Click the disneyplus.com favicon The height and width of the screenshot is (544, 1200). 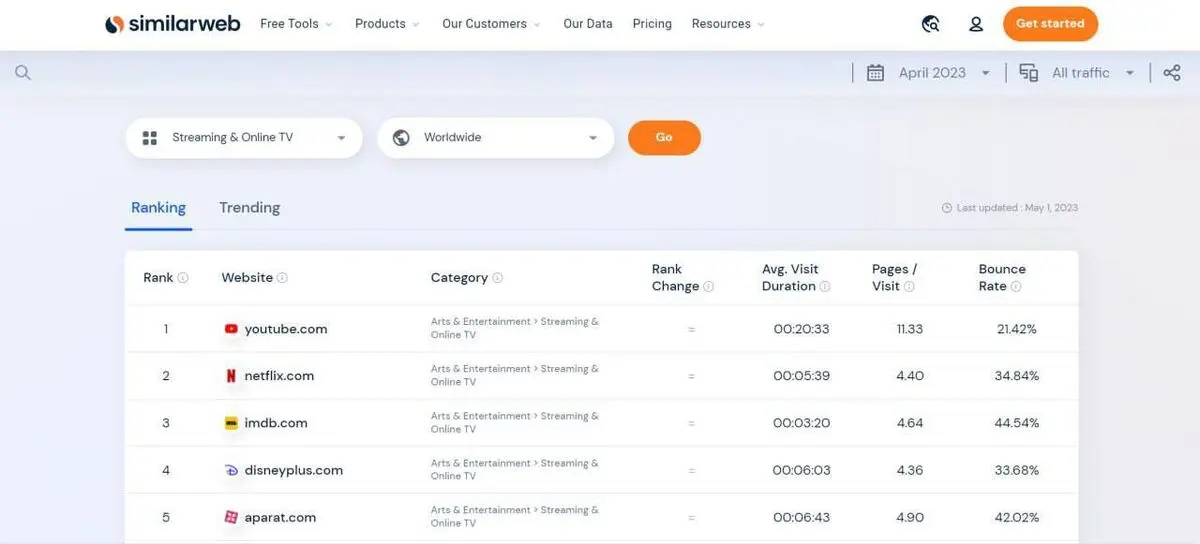pyautogui.click(x=231, y=470)
